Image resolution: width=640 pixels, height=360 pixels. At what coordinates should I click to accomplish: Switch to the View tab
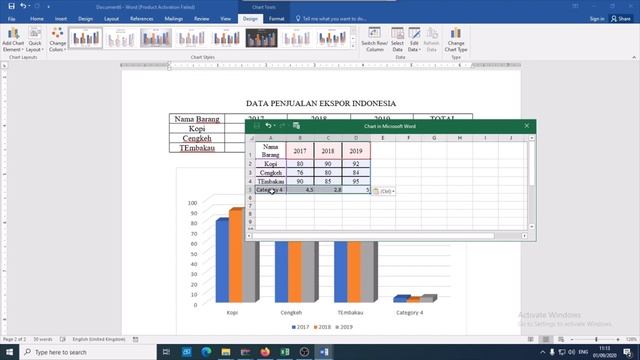[225, 19]
